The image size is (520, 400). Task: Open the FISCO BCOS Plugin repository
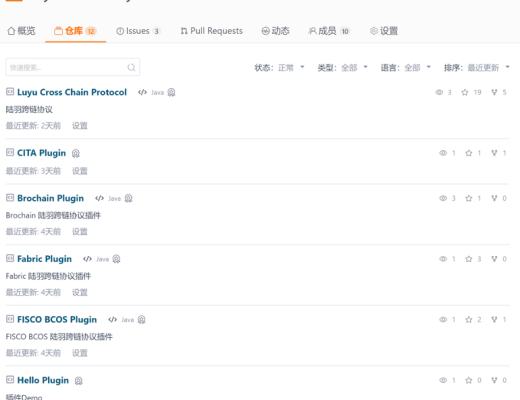(x=57, y=320)
